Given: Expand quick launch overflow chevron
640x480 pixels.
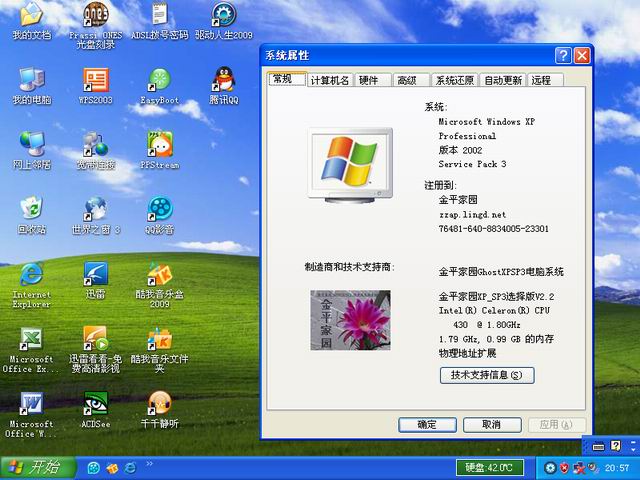Looking at the screenshot, I should pos(149,463).
